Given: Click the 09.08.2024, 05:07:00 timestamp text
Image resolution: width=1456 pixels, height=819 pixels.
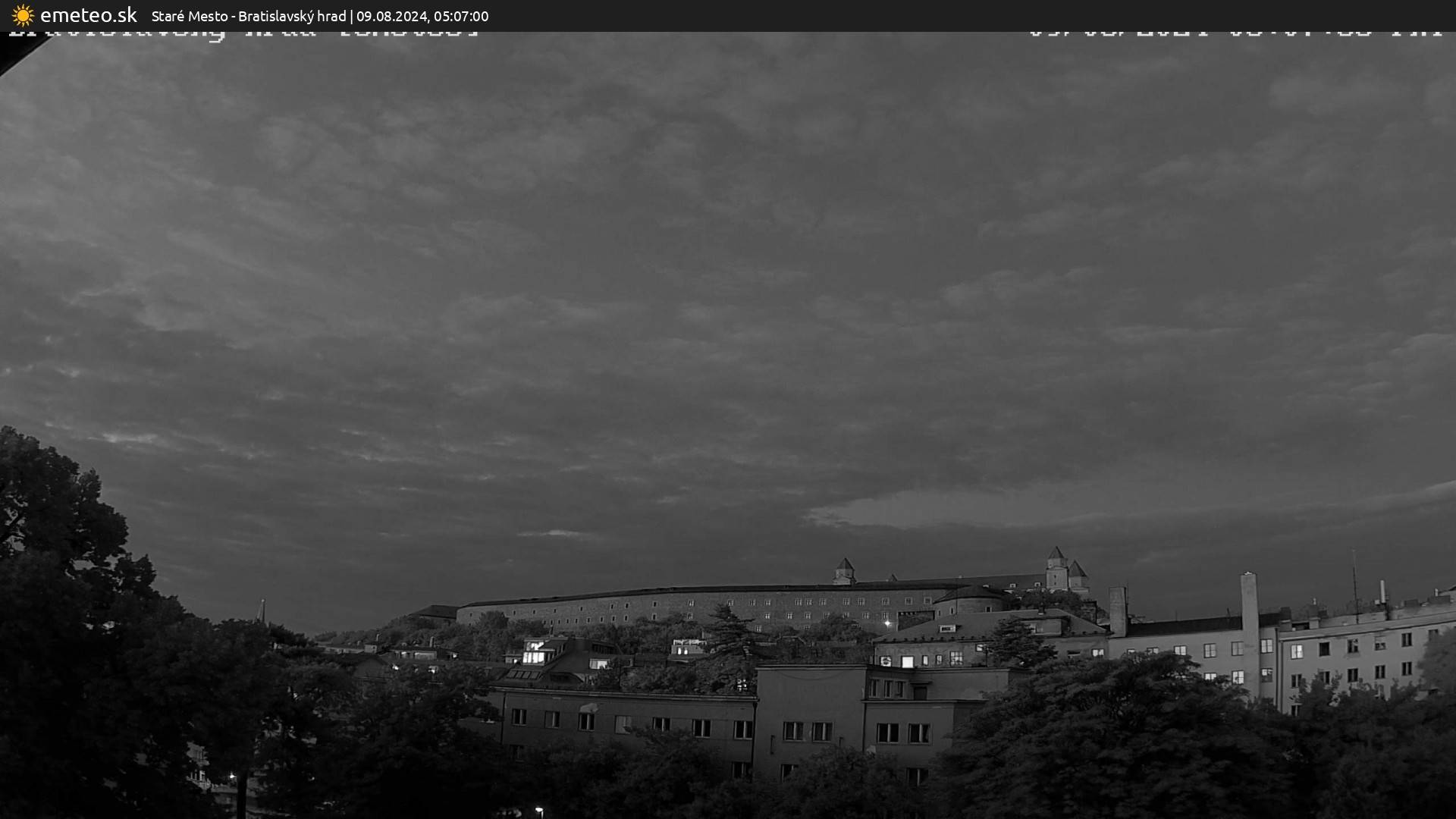Looking at the screenshot, I should coord(422,16).
